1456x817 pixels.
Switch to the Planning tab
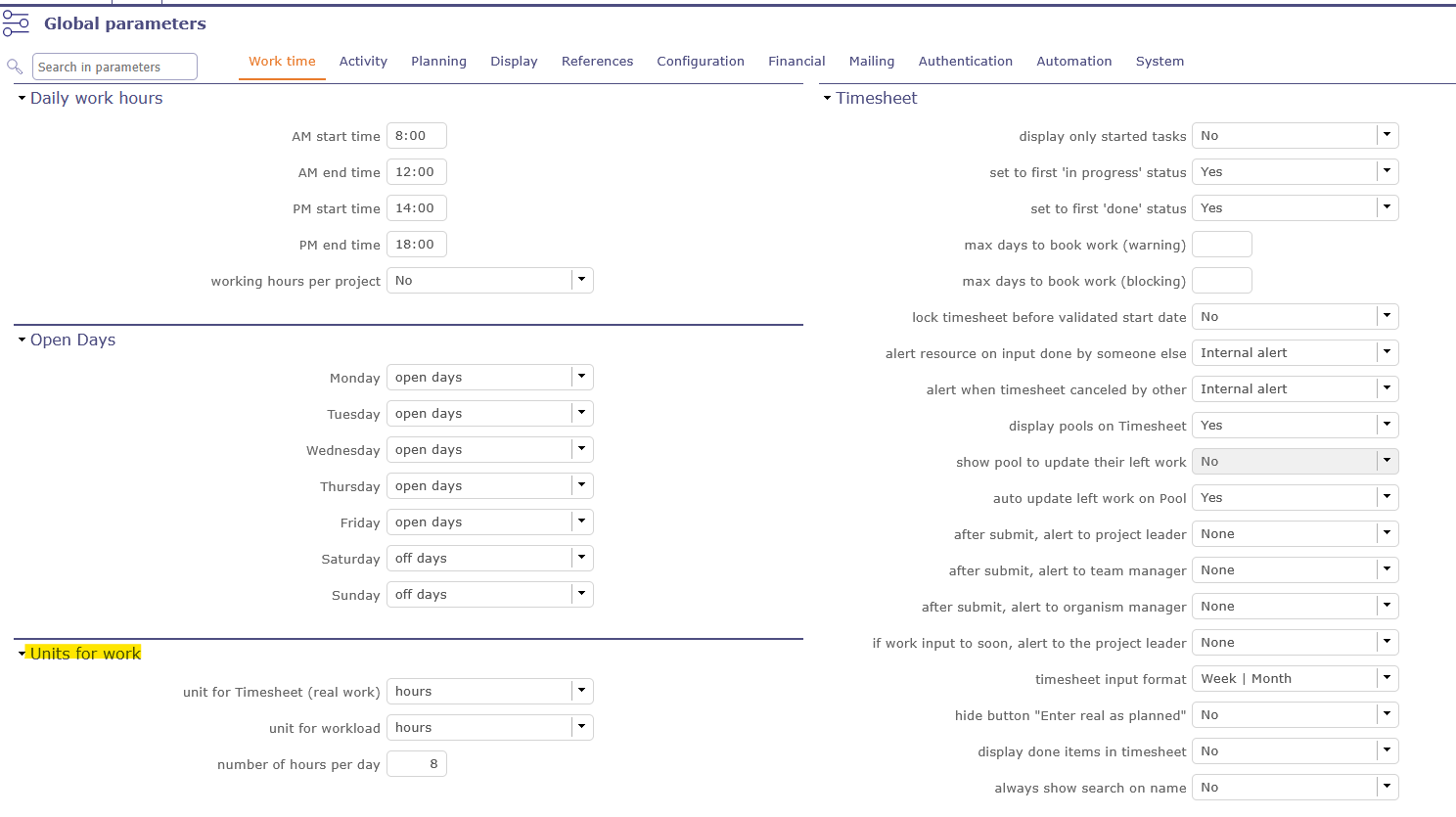[438, 61]
